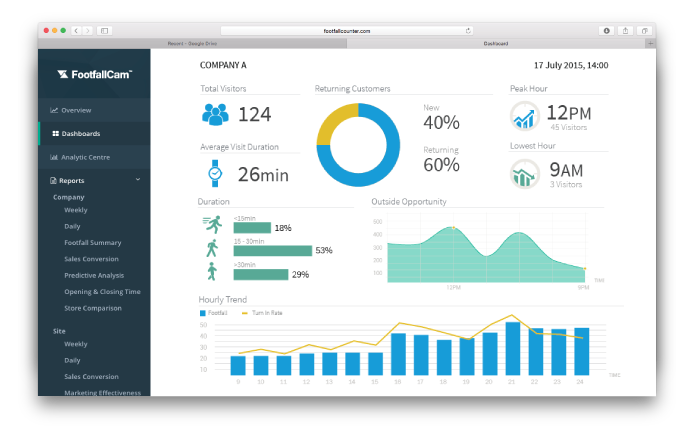Open Analytic Centre in the sidebar
The image size is (700, 429).
tap(84, 157)
